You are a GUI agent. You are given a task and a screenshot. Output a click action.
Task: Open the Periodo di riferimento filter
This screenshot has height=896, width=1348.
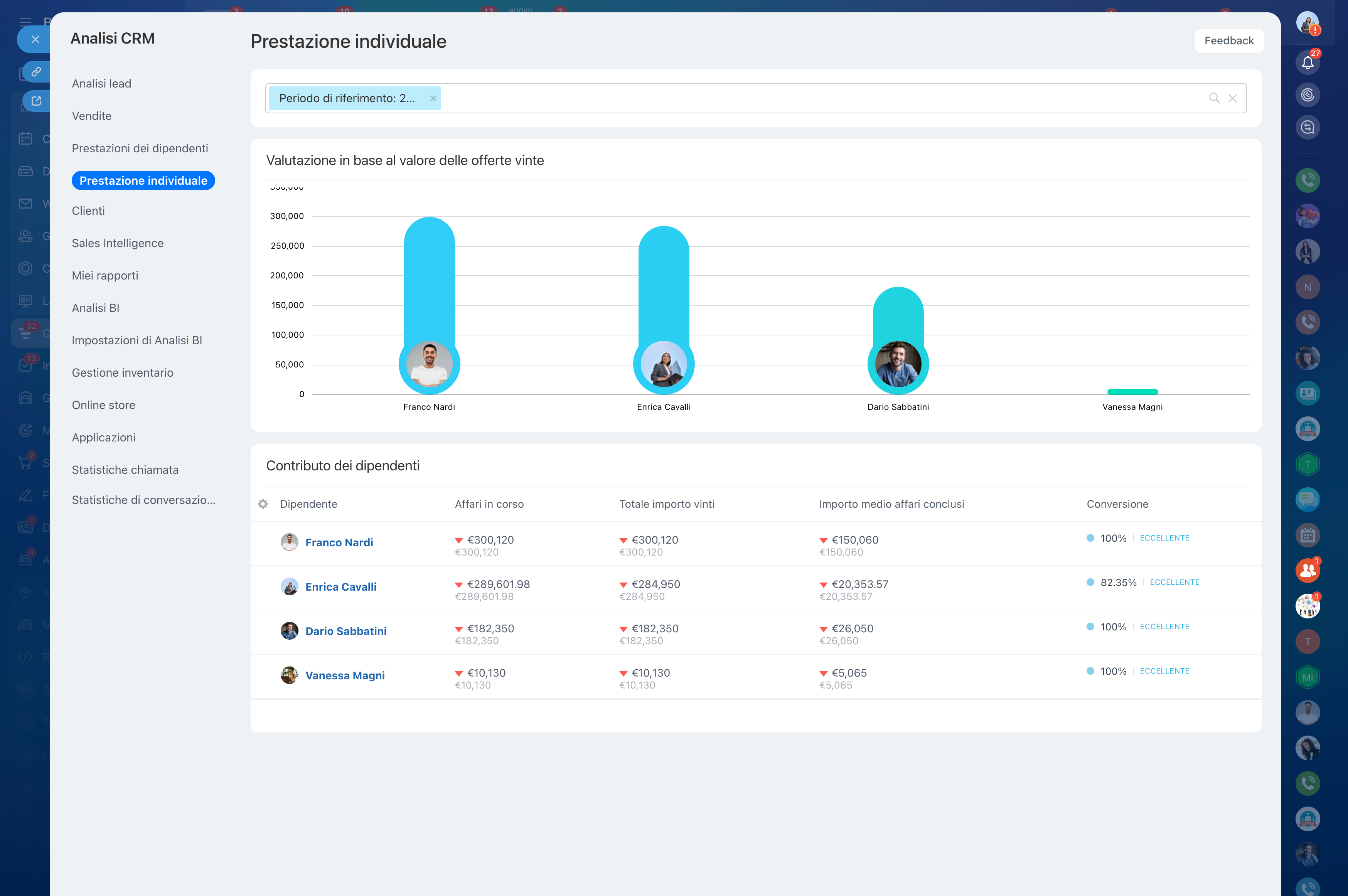(x=347, y=98)
